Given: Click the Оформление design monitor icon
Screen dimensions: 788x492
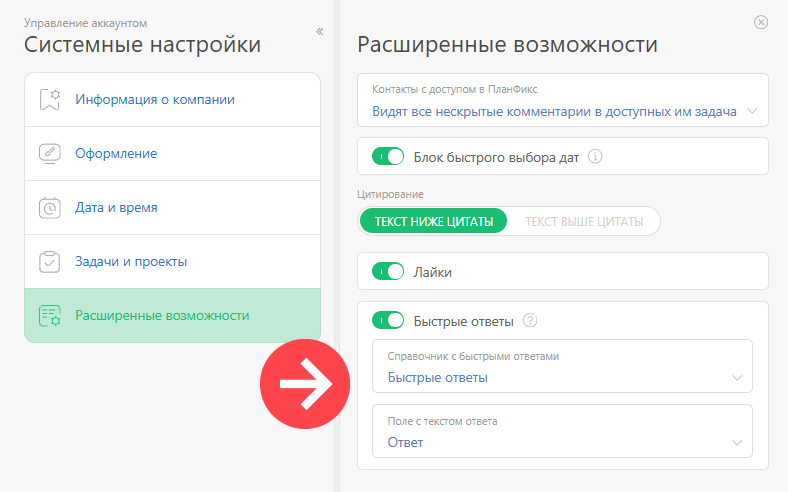Looking at the screenshot, I should pyautogui.click(x=50, y=153).
